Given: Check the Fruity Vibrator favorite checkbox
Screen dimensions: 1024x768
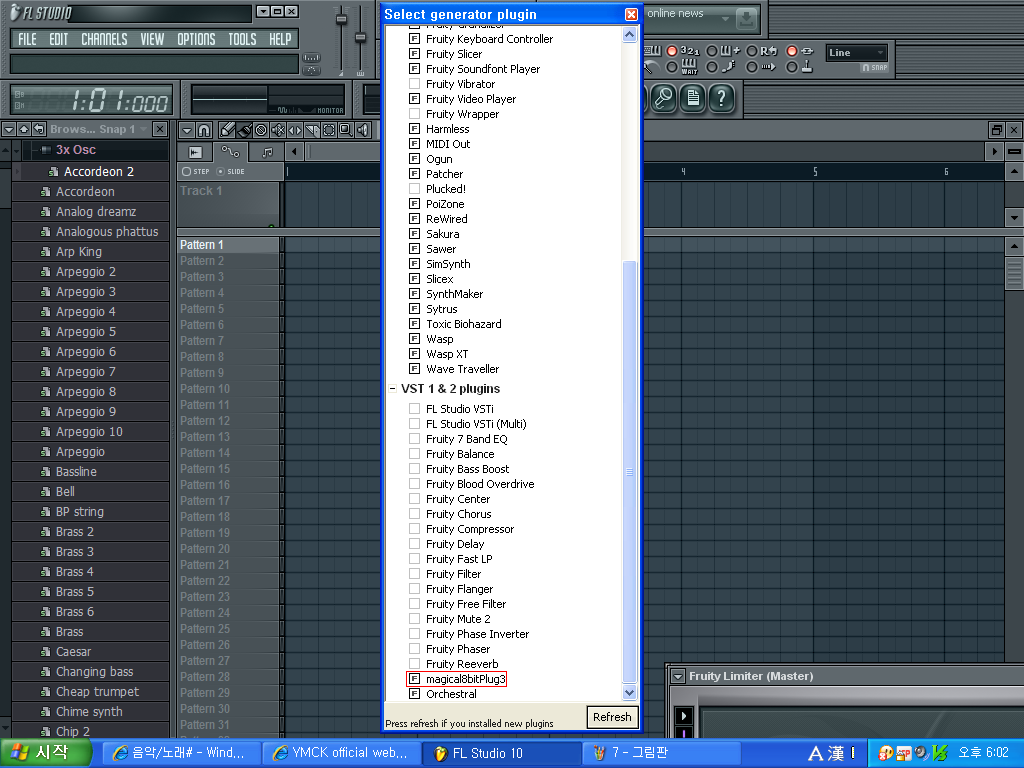Looking at the screenshot, I should tap(414, 84).
